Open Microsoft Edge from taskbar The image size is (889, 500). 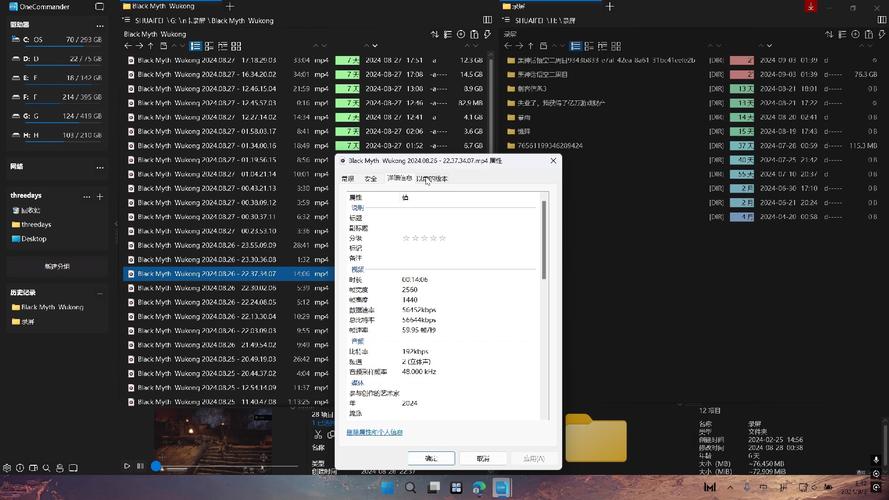(479, 488)
